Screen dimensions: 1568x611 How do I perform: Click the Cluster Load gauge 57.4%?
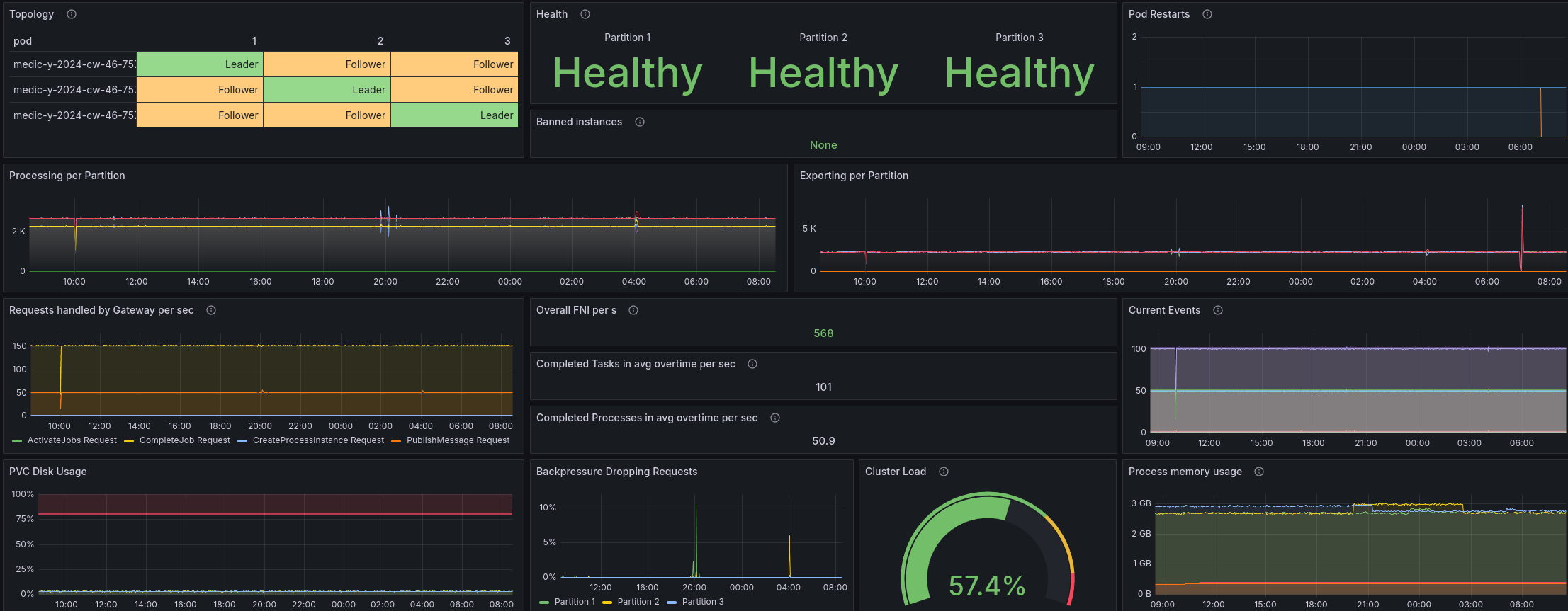tap(987, 586)
